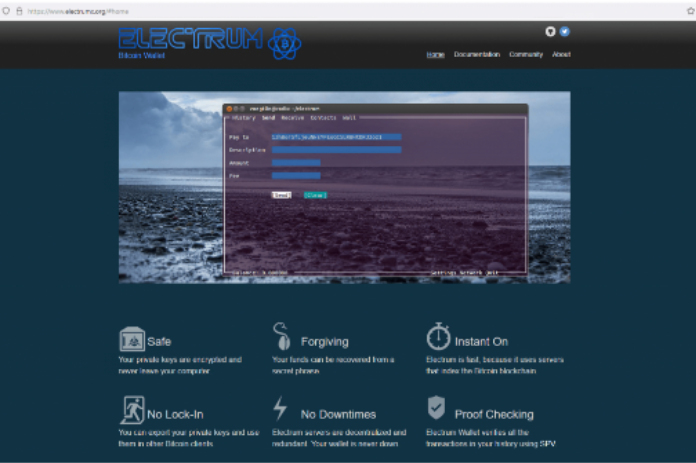Click the Safe heading

159,342
